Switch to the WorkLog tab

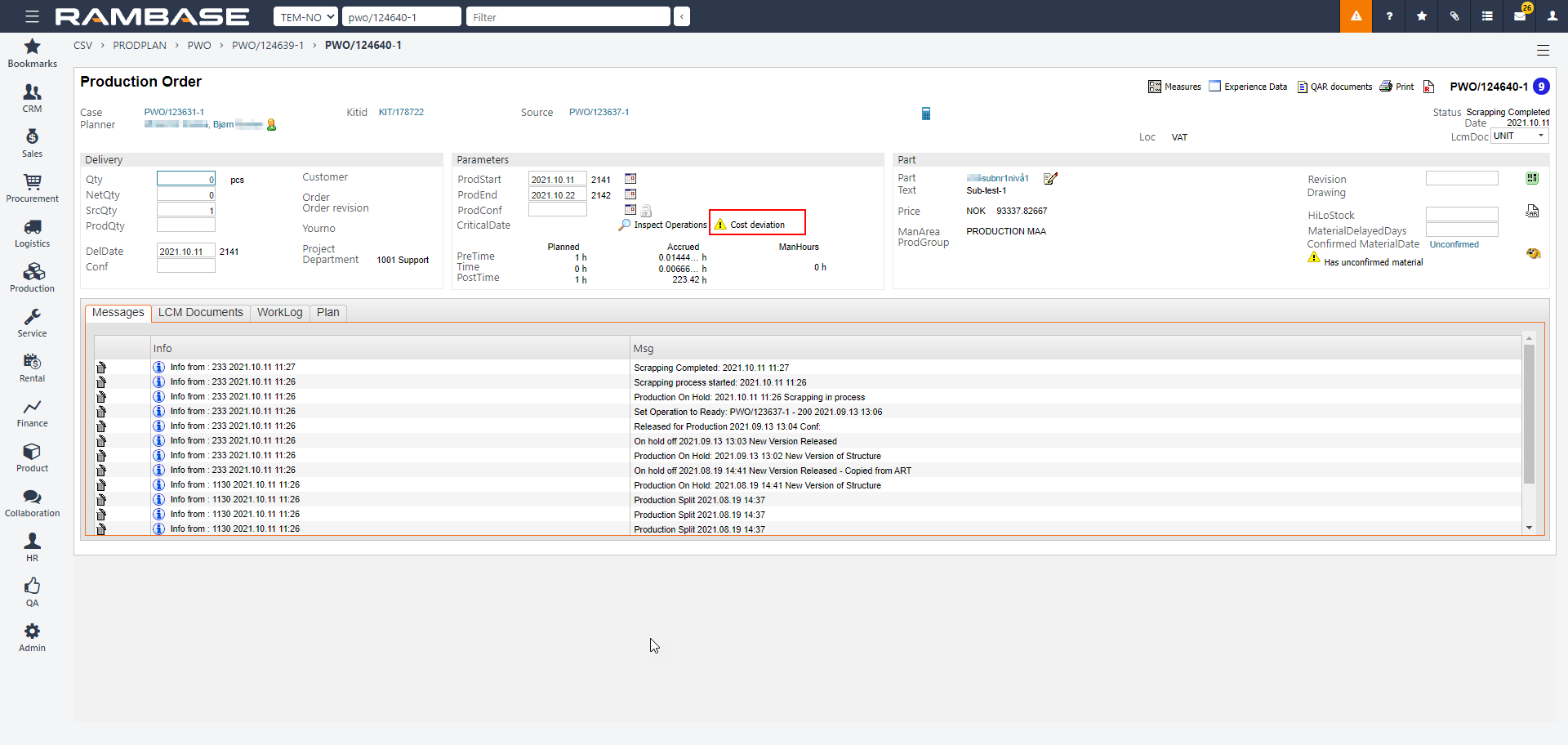(279, 312)
